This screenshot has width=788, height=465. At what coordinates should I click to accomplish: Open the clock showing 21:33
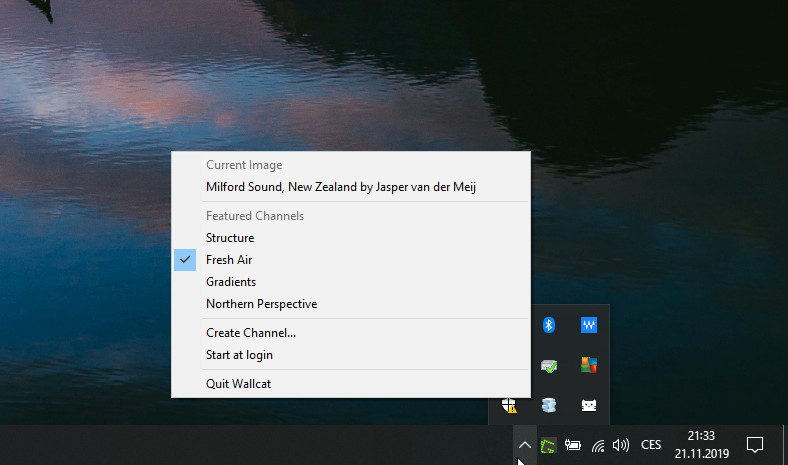click(x=702, y=445)
